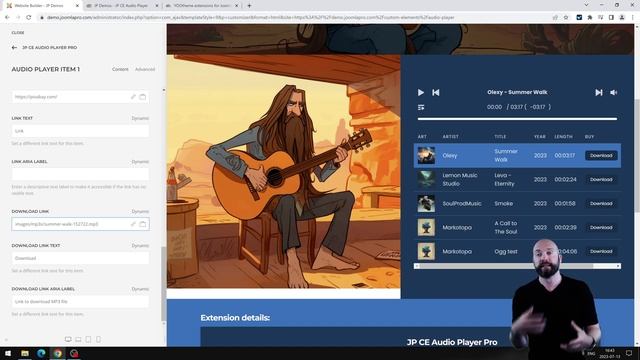Click the link picker icon in the pixabay URL field
Image resolution: width=640 pixels, height=360 pixels.
click(x=133, y=97)
